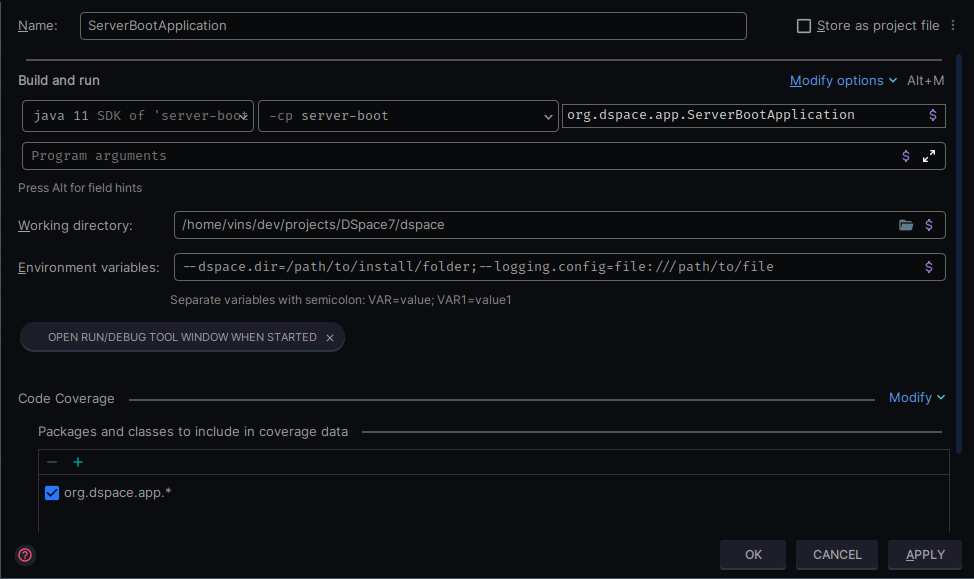This screenshot has width=974, height=579.
Task: Browse for Working directory via folder icon
Action: coord(906,225)
